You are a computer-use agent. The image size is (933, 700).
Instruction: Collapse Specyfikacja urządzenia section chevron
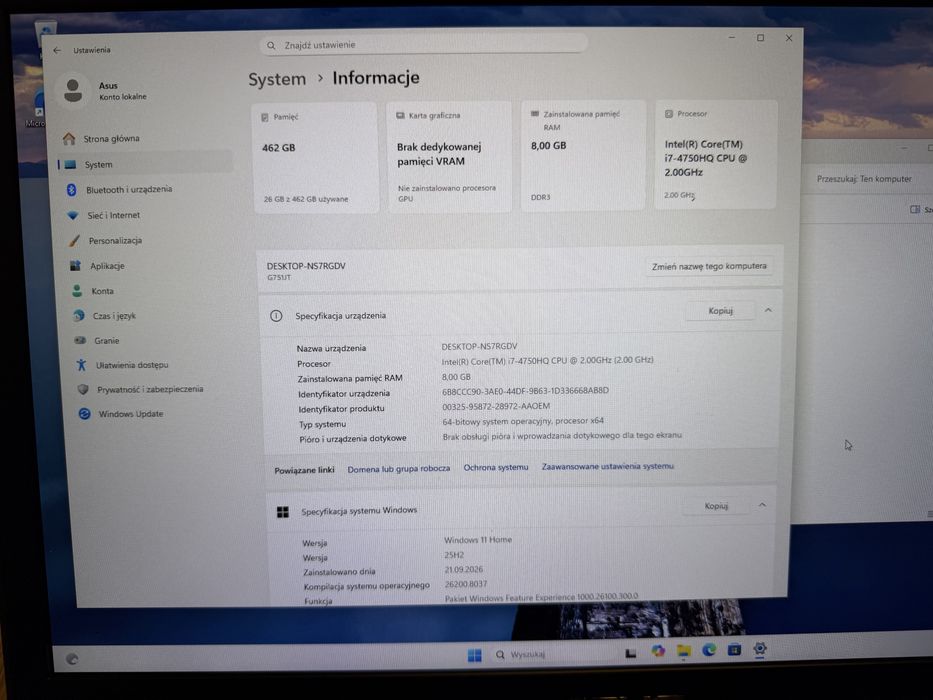click(x=768, y=310)
